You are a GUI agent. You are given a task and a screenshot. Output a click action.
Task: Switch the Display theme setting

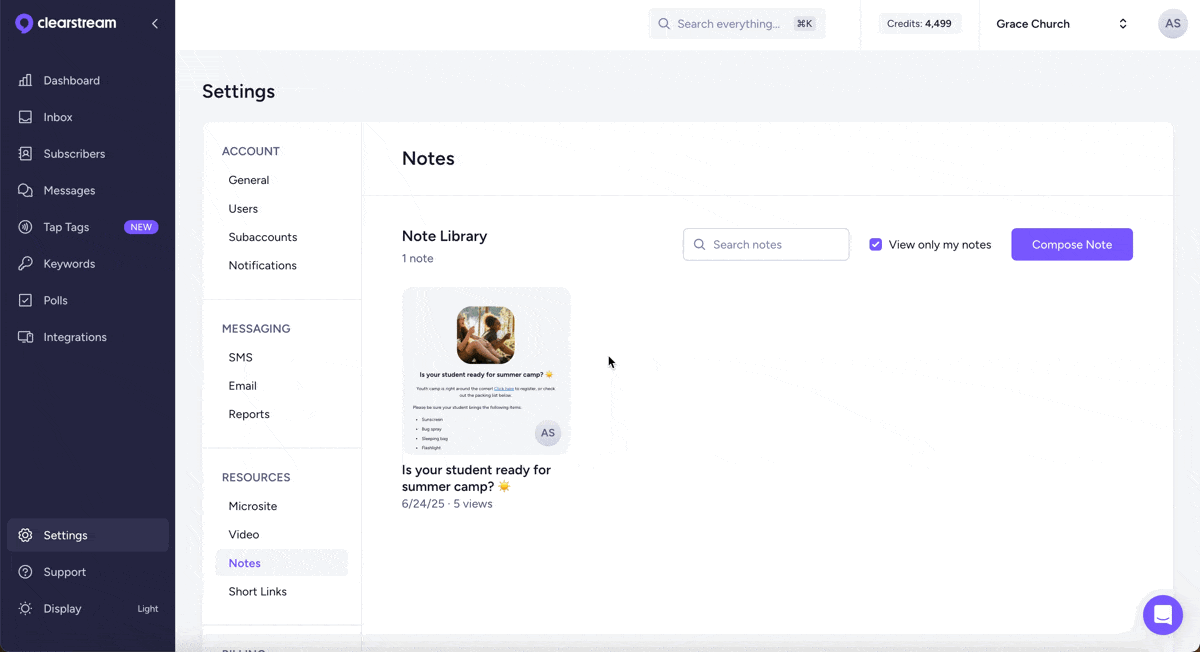click(63, 608)
